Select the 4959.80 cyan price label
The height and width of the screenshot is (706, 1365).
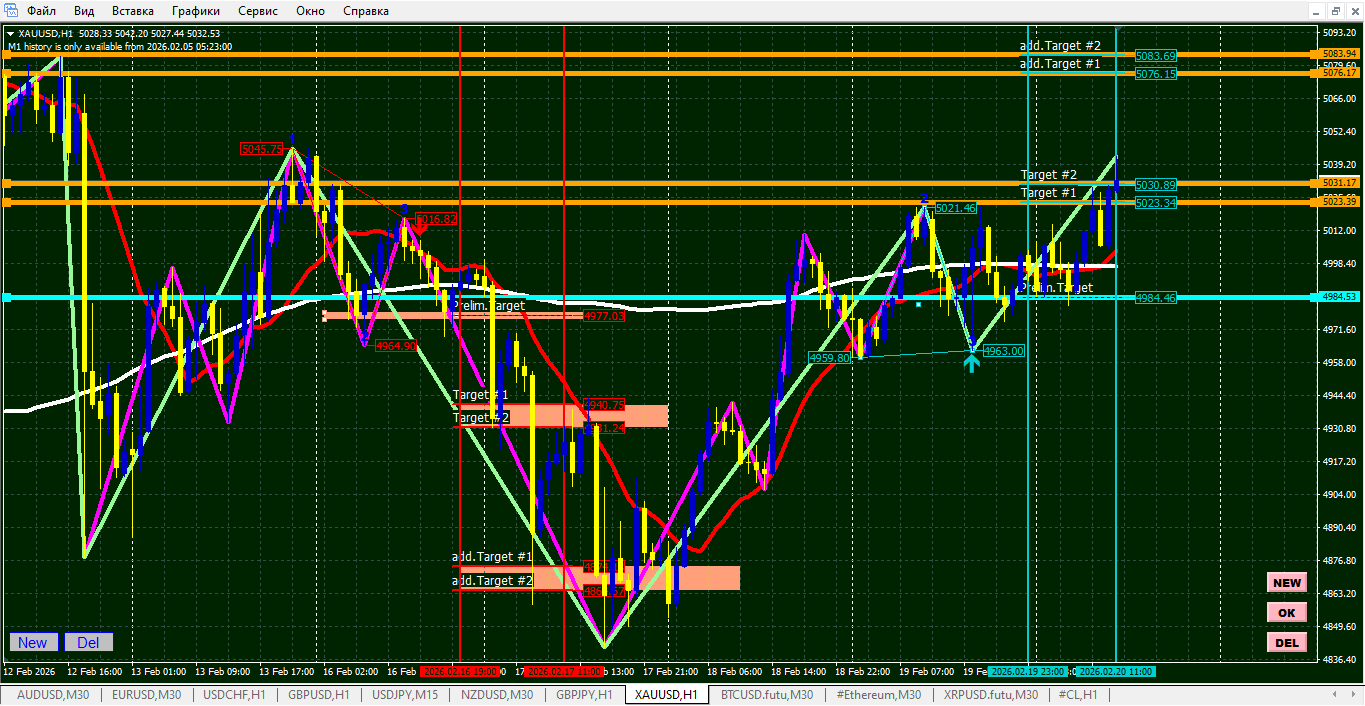click(829, 357)
